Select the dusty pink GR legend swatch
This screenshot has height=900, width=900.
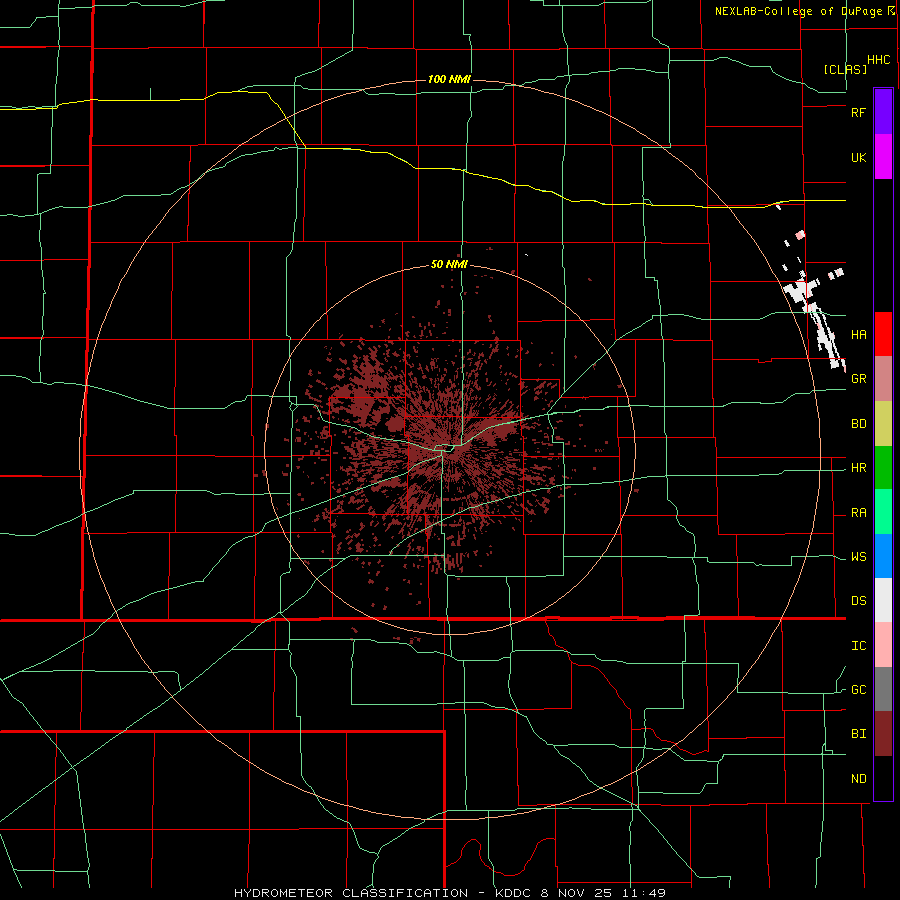(x=883, y=379)
